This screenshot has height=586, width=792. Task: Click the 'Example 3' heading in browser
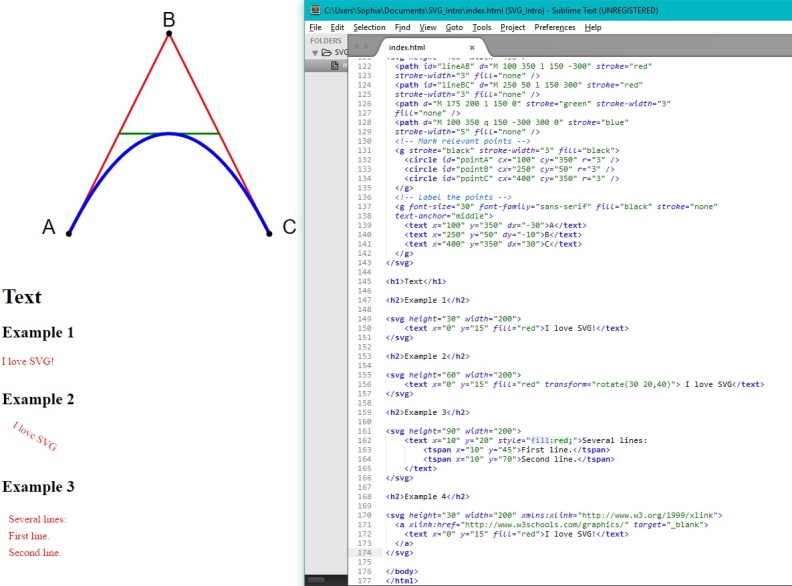(38, 486)
